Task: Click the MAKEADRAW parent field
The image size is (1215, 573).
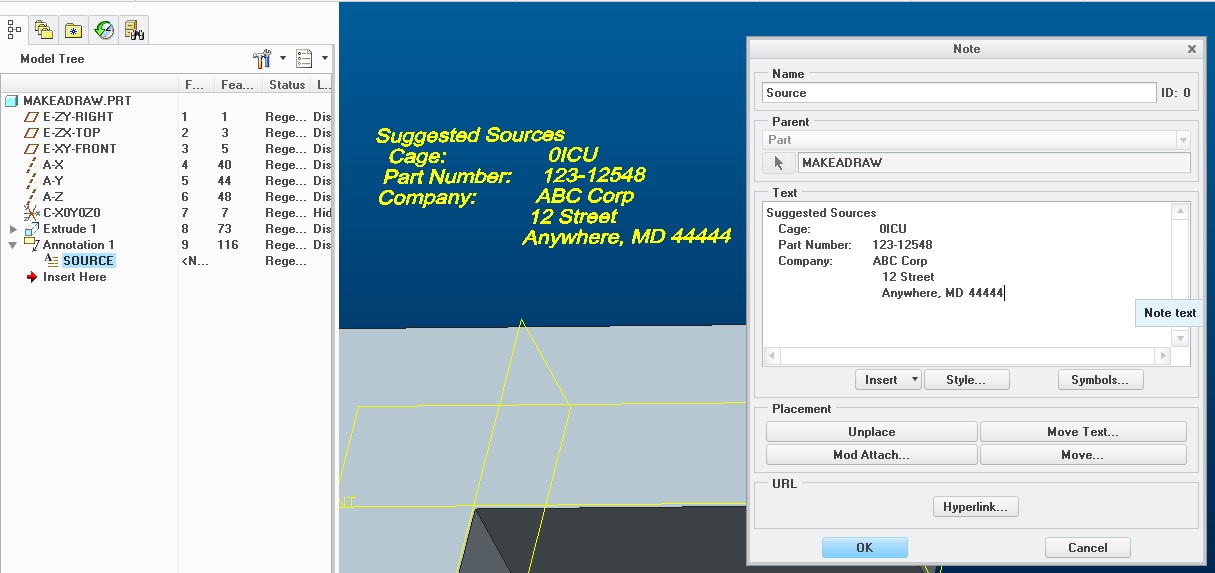Action: [994, 163]
